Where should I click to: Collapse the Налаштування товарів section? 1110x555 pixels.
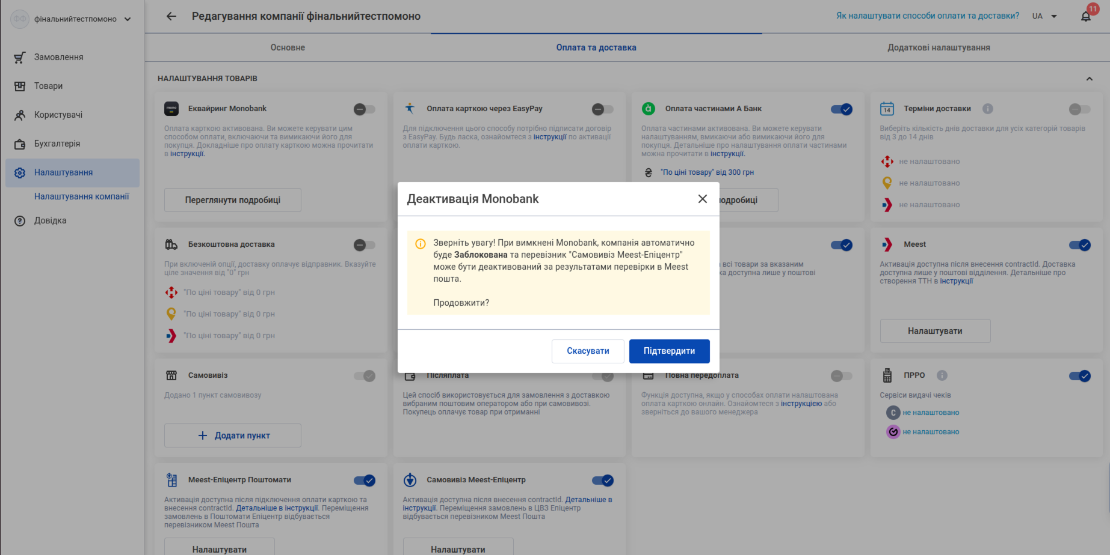(x=1089, y=77)
